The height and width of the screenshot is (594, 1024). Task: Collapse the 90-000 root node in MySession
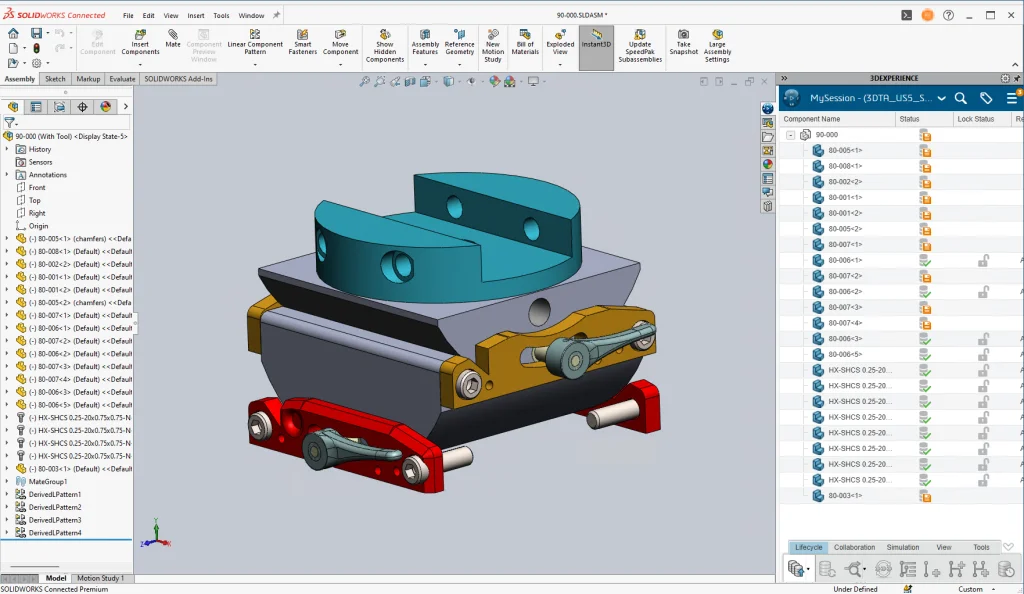point(790,135)
